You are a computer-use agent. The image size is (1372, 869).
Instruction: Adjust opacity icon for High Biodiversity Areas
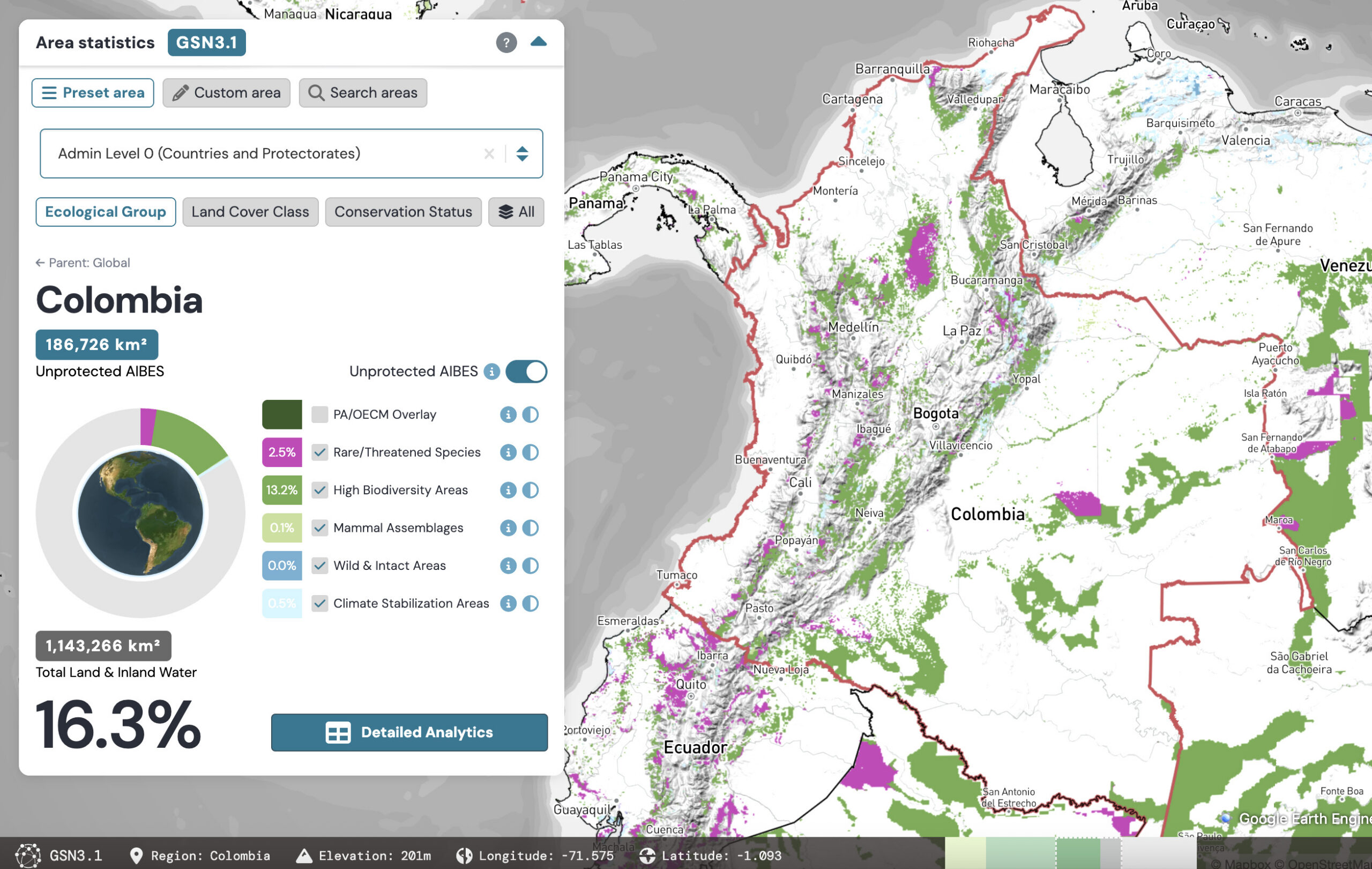(x=531, y=490)
